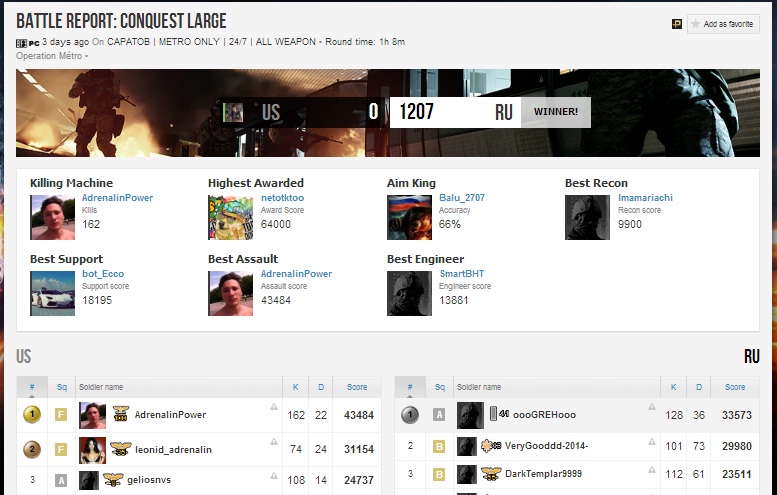Click the rank eagle icon beside leonid_adrenalin

coord(122,450)
